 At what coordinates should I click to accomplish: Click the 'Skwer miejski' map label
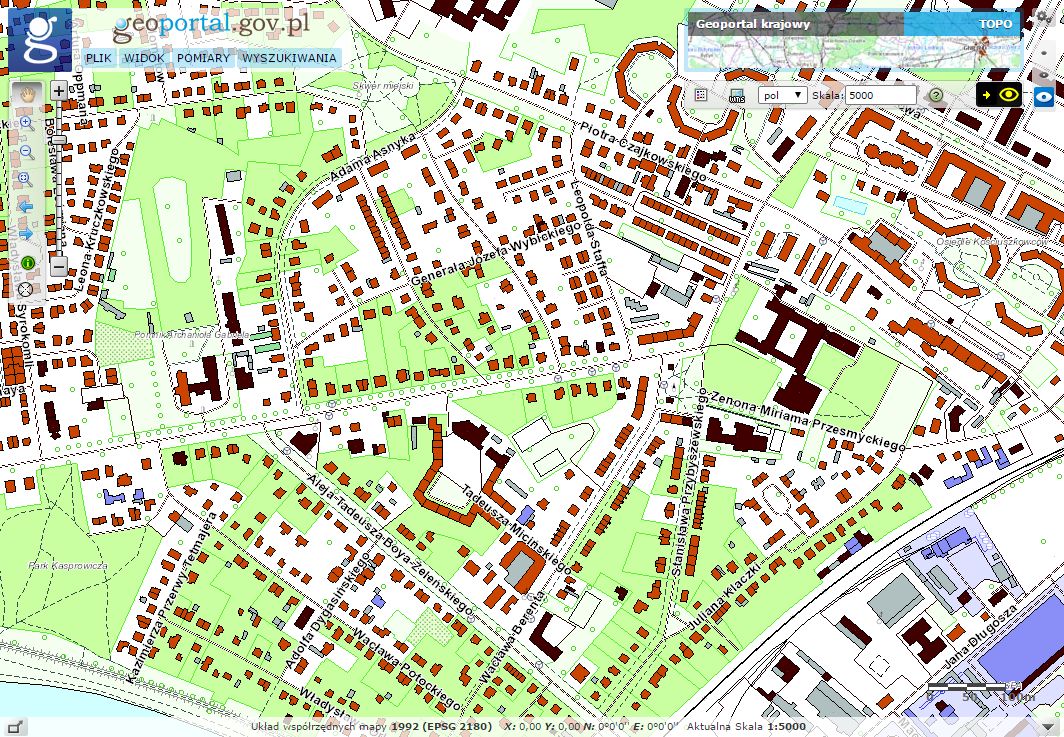pyautogui.click(x=383, y=86)
